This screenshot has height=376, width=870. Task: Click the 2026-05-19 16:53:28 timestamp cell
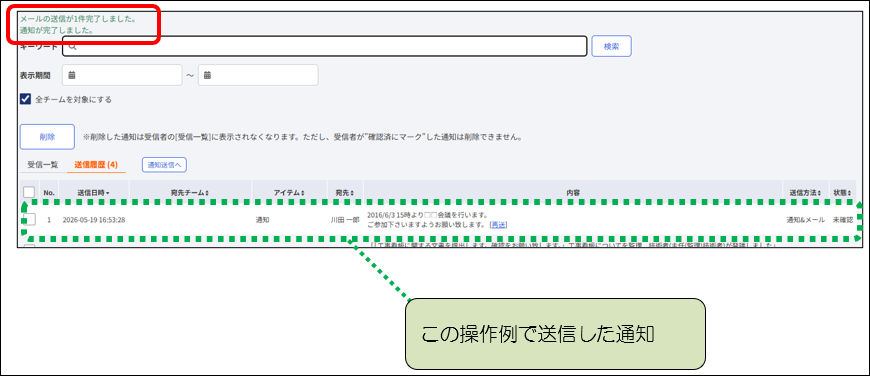pos(94,220)
